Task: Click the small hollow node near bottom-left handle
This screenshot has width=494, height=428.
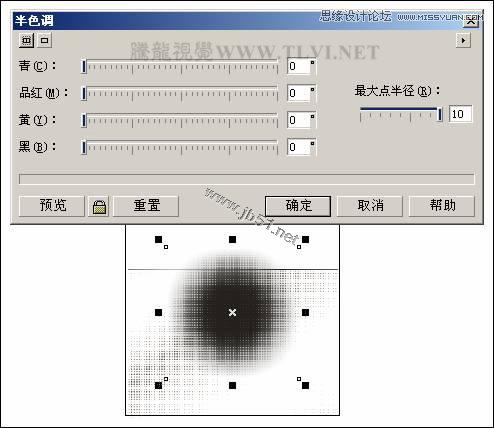Action: (166, 379)
